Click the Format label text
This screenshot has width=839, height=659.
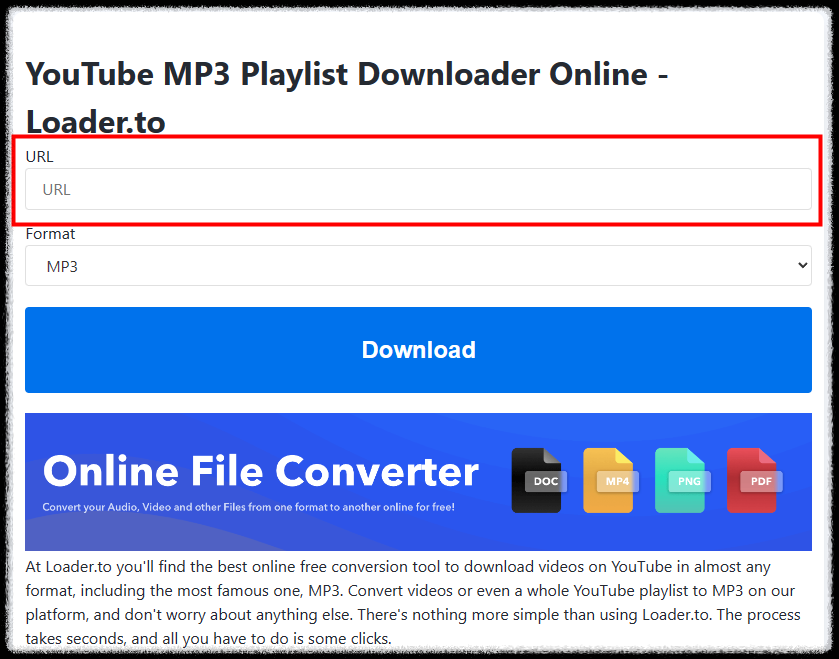click(x=50, y=234)
